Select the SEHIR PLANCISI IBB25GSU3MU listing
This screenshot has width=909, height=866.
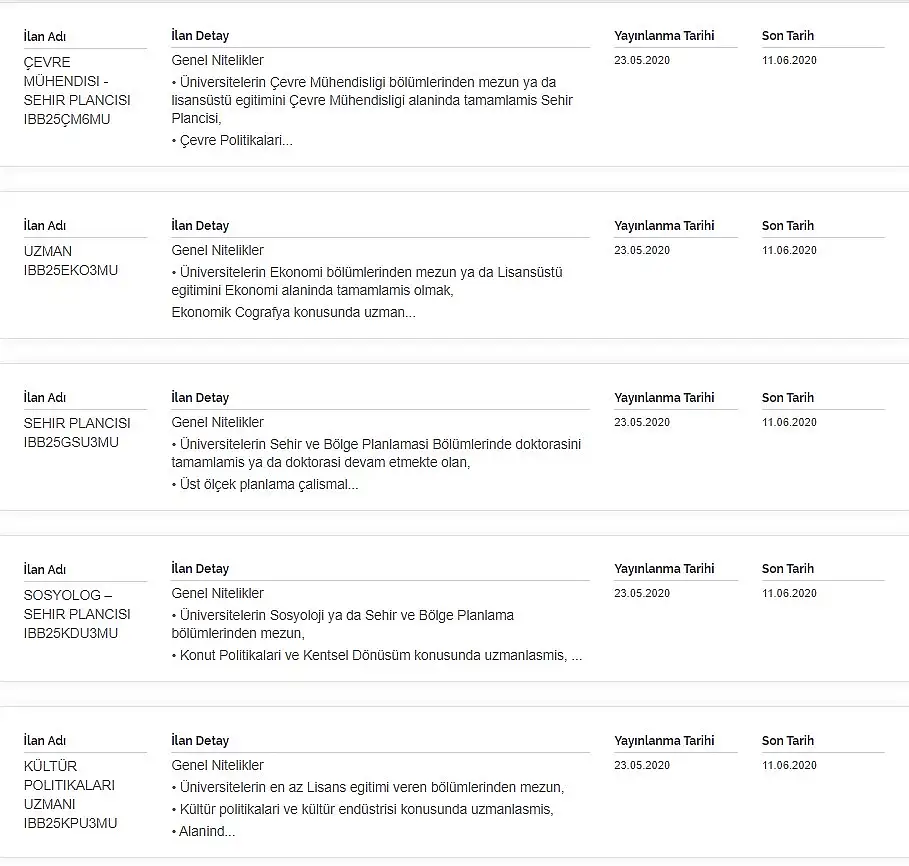(x=77, y=432)
